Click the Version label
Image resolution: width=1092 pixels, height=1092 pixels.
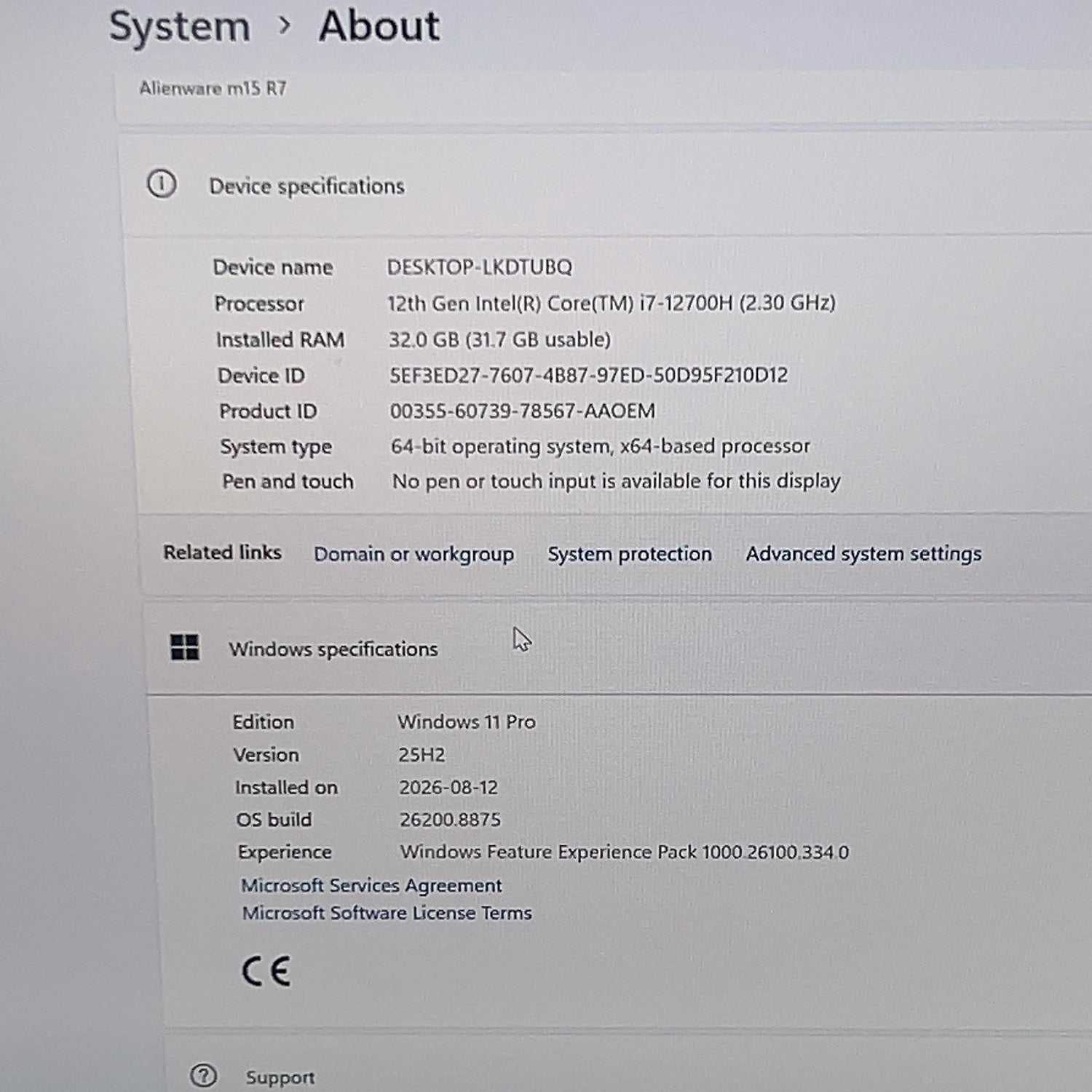[266, 754]
